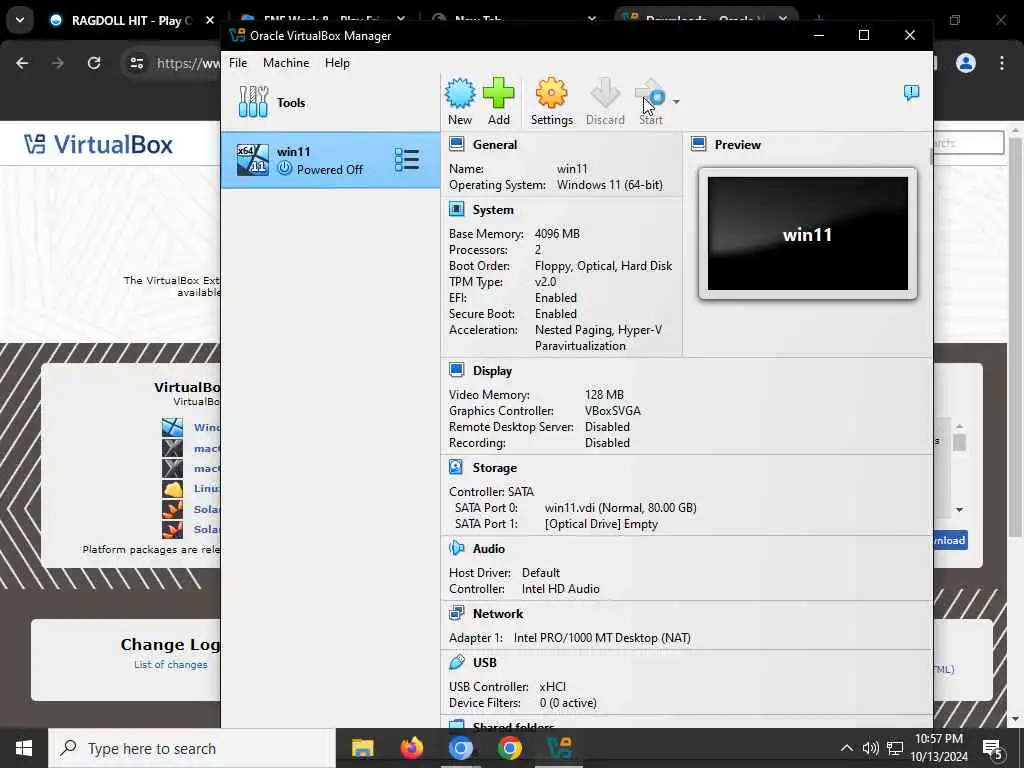Click the taskbar search box

tap(192, 748)
